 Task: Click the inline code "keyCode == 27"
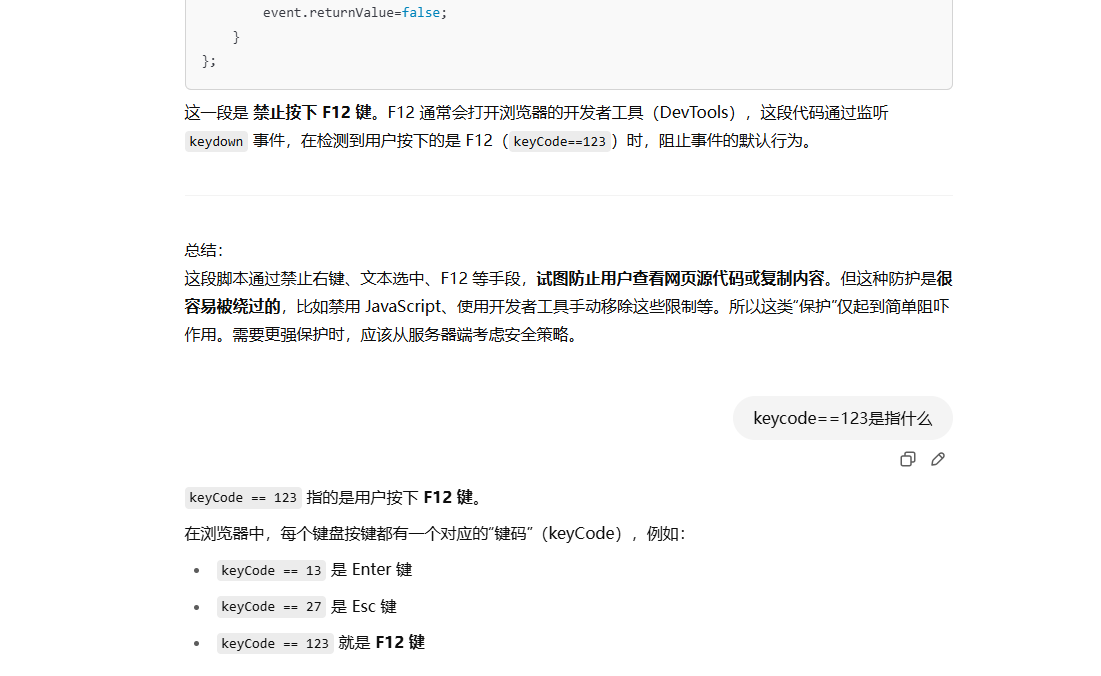(271, 607)
